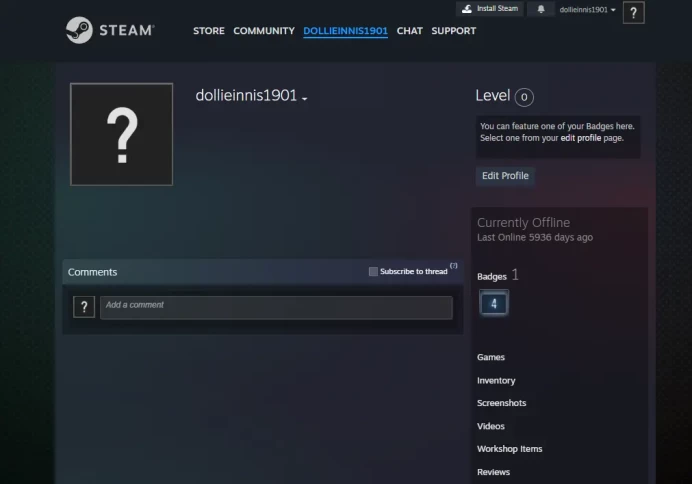Image resolution: width=692 pixels, height=484 pixels.
Task: Click the Level 0 circle badge
Action: (x=524, y=97)
